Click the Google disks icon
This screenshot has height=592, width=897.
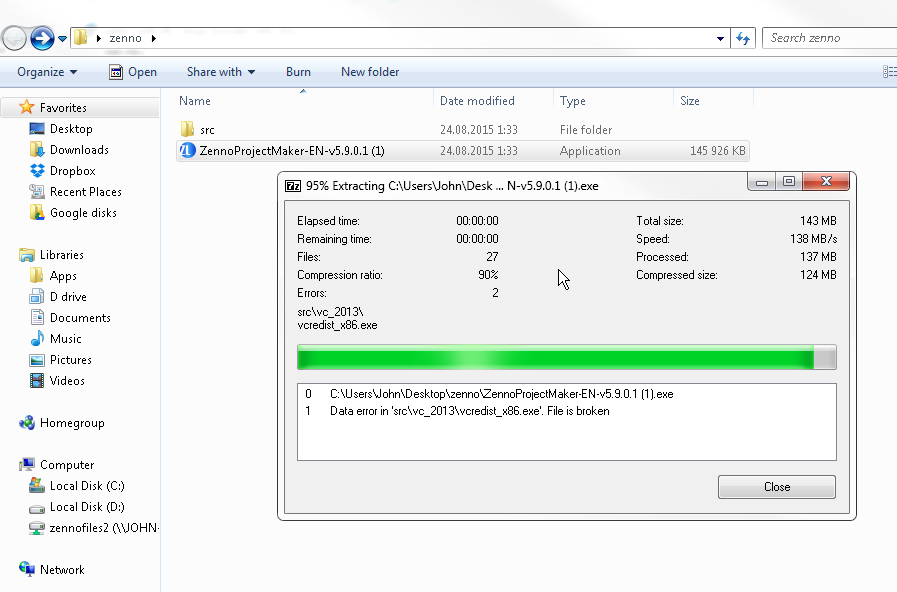pos(37,212)
